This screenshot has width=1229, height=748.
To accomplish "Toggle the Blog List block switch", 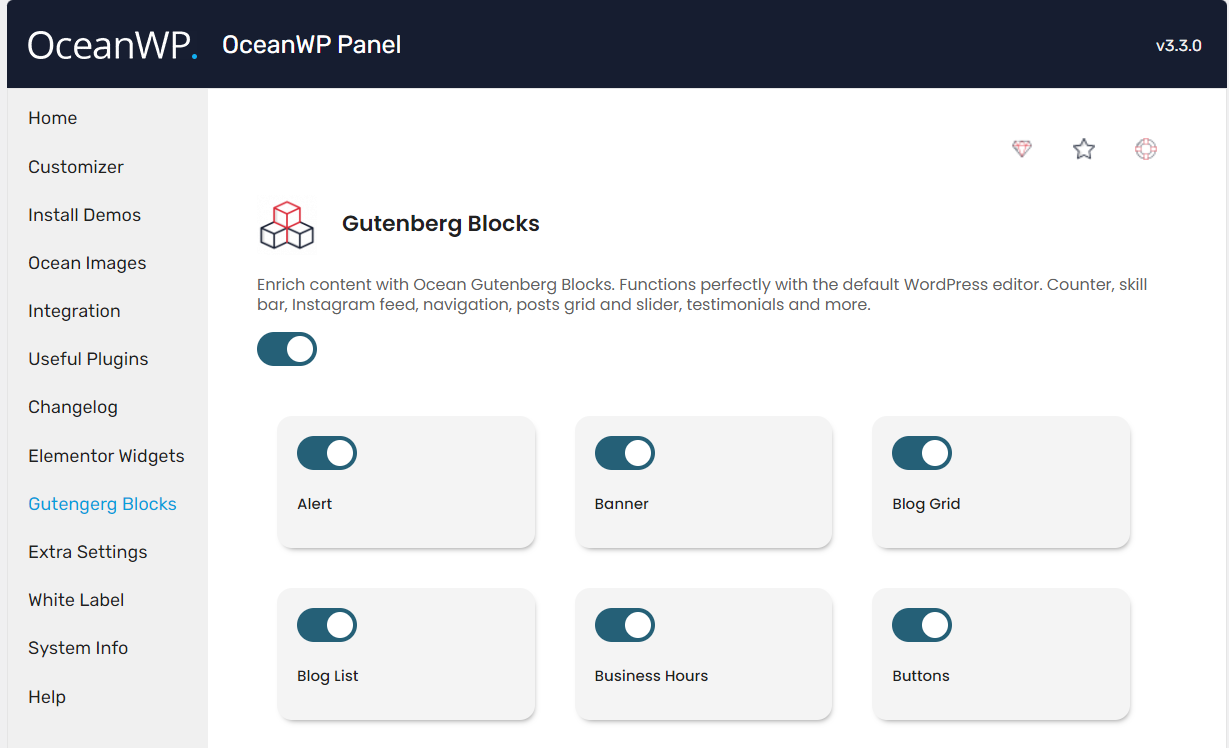I will (x=327, y=625).
